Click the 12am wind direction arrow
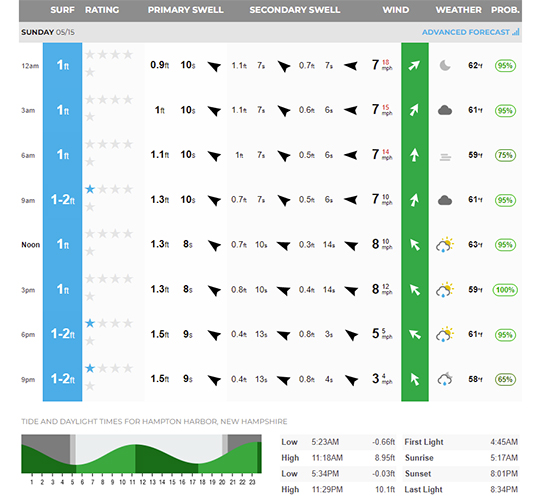Image resolution: width=533 pixels, height=499 pixels. coord(414,65)
